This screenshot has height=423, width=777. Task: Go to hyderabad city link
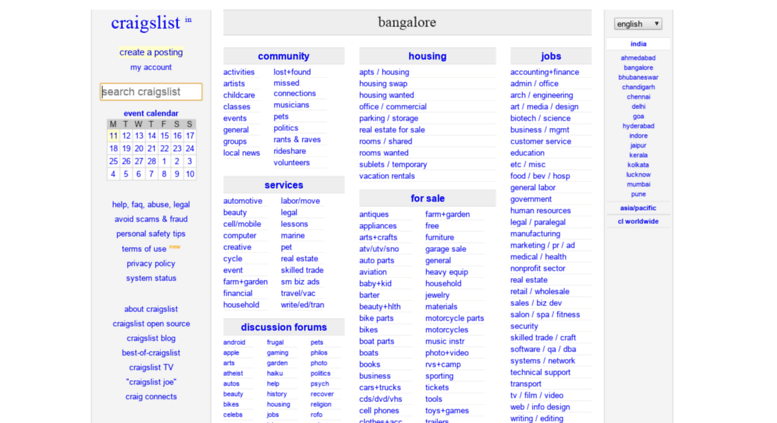tap(638, 126)
